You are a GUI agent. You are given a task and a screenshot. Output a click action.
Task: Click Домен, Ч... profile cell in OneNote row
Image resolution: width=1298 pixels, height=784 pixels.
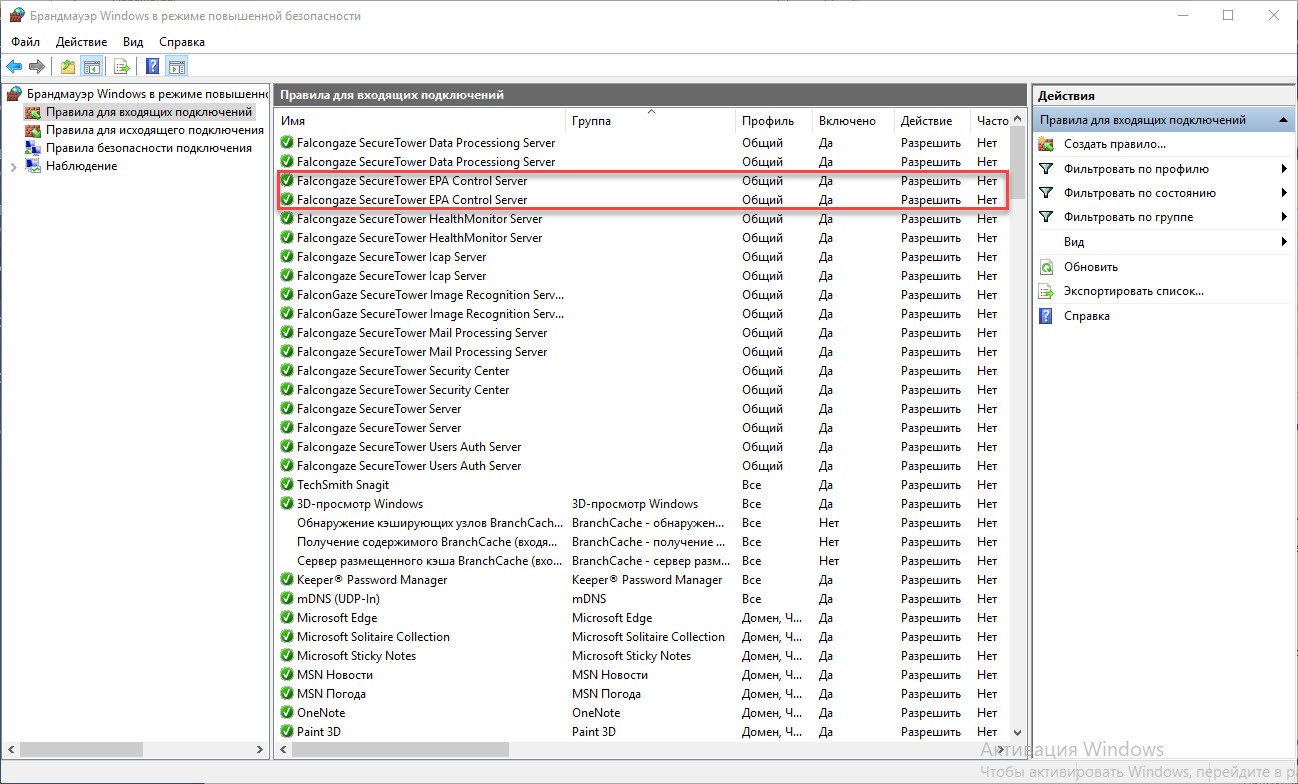coord(772,713)
